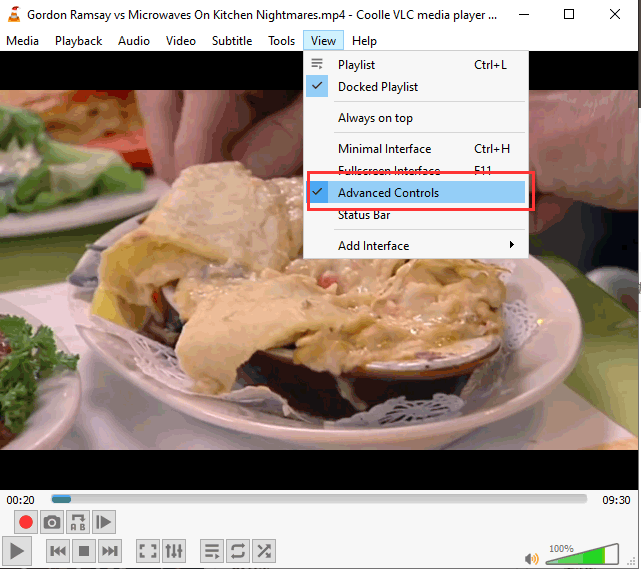Open extended settings equalizer icon
641x569 pixels.
coord(174,551)
